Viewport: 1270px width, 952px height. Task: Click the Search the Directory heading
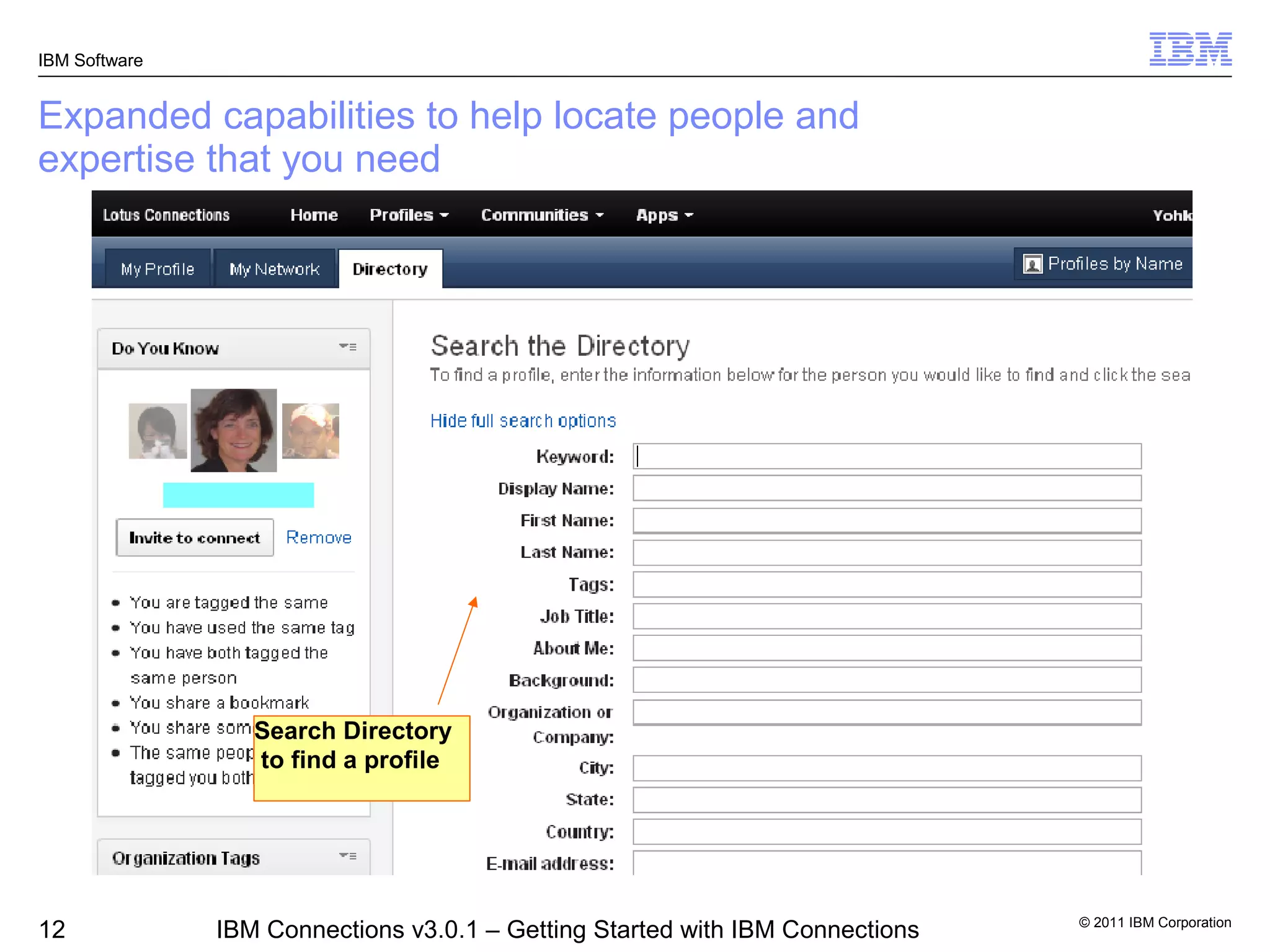coord(561,346)
